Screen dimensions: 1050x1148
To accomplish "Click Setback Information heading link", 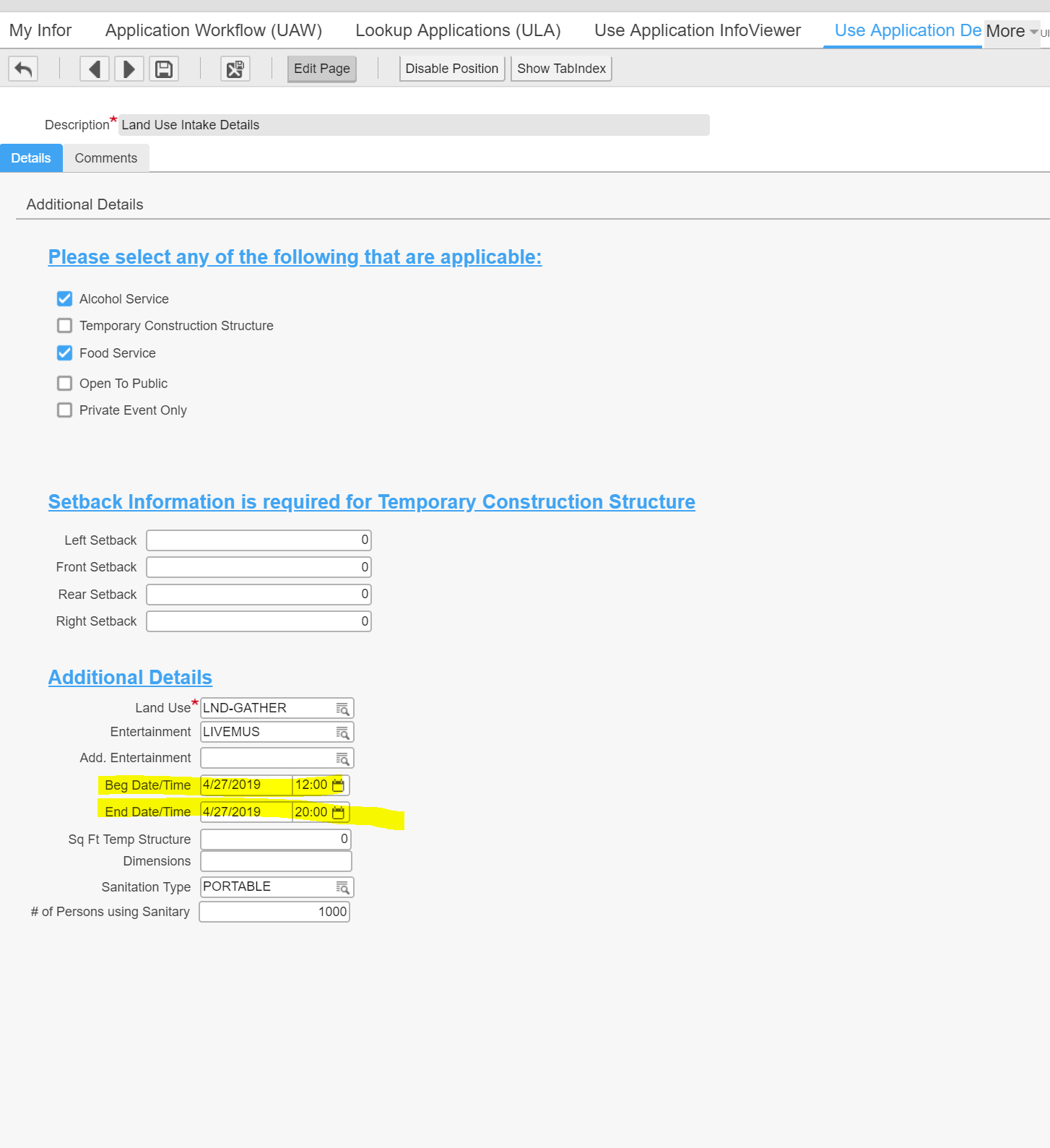I will 372,502.
